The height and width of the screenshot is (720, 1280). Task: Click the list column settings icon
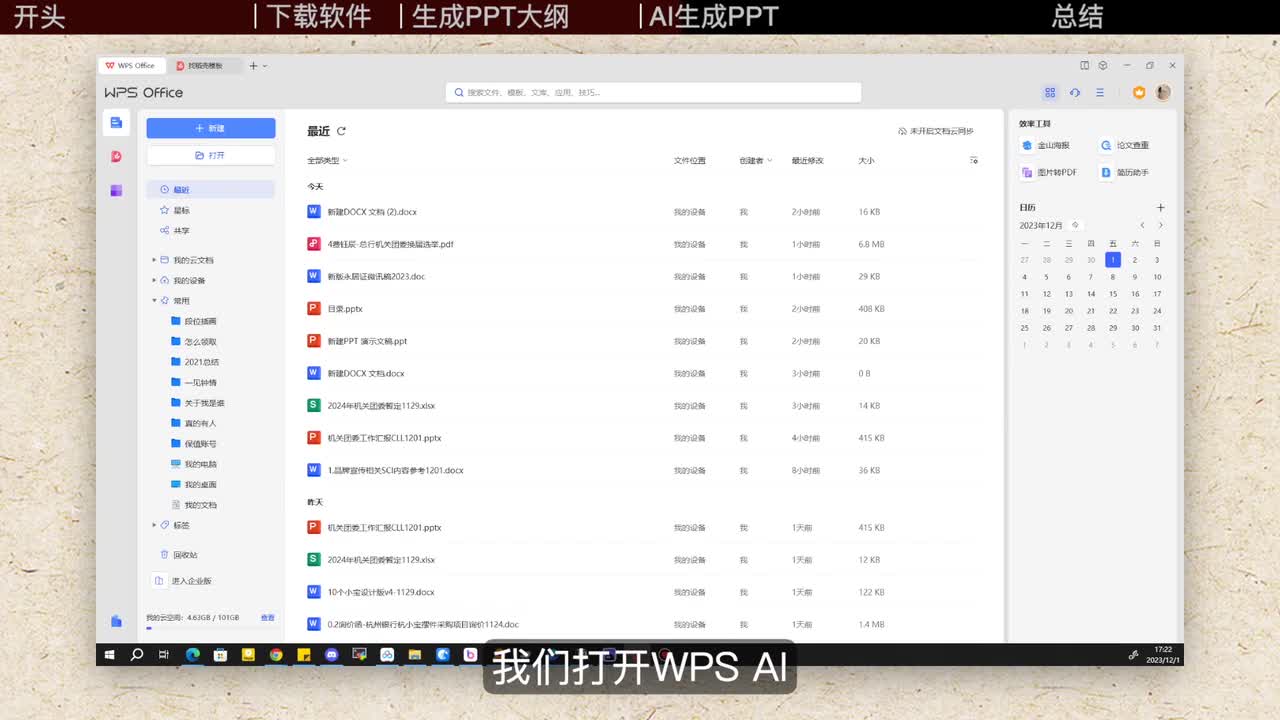[x=974, y=160]
